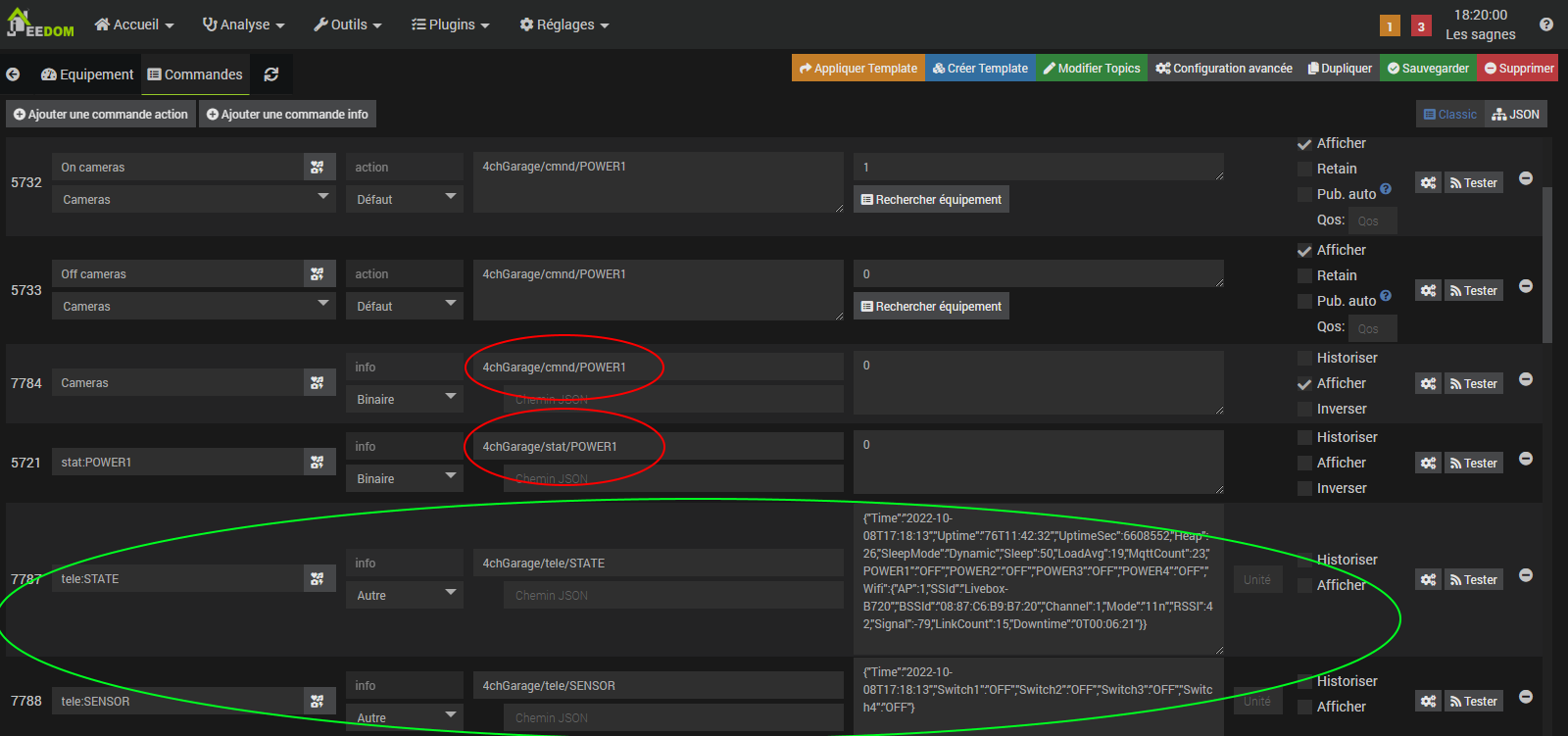This screenshot has width=1568, height=736.
Task: Click the icon picker for On cameras command
Action: pos(318,168)
